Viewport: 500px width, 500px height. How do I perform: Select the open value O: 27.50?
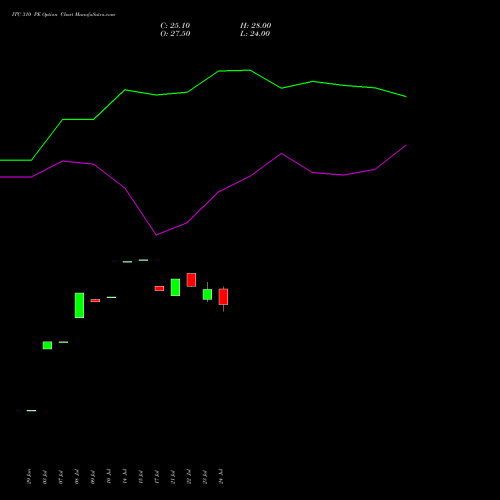(x=175, y=34)
